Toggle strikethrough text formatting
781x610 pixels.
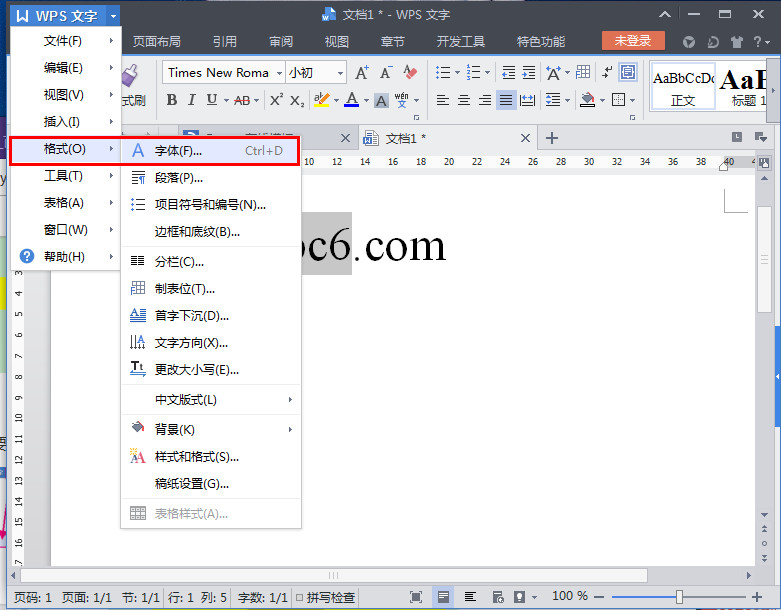(x=242, y=100)
